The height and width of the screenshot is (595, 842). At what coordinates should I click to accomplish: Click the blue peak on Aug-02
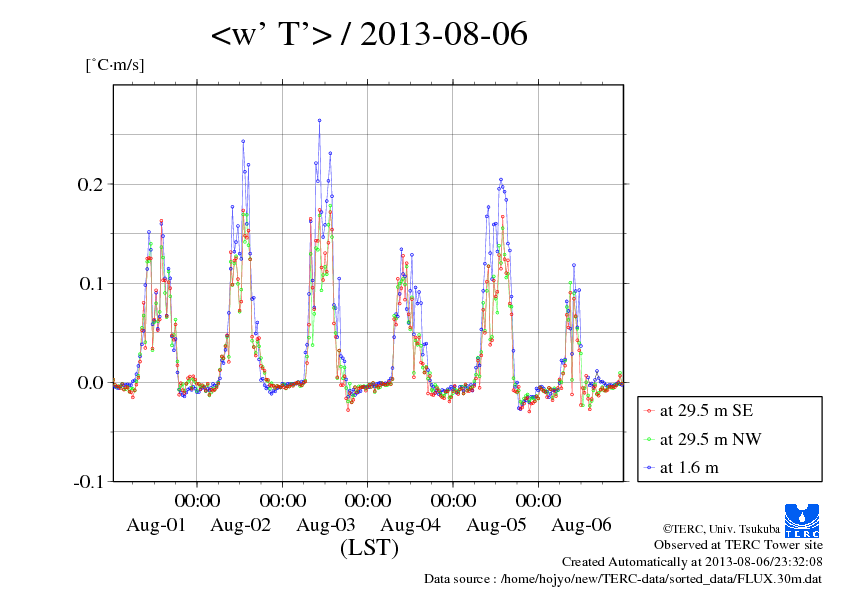[243, 141]
